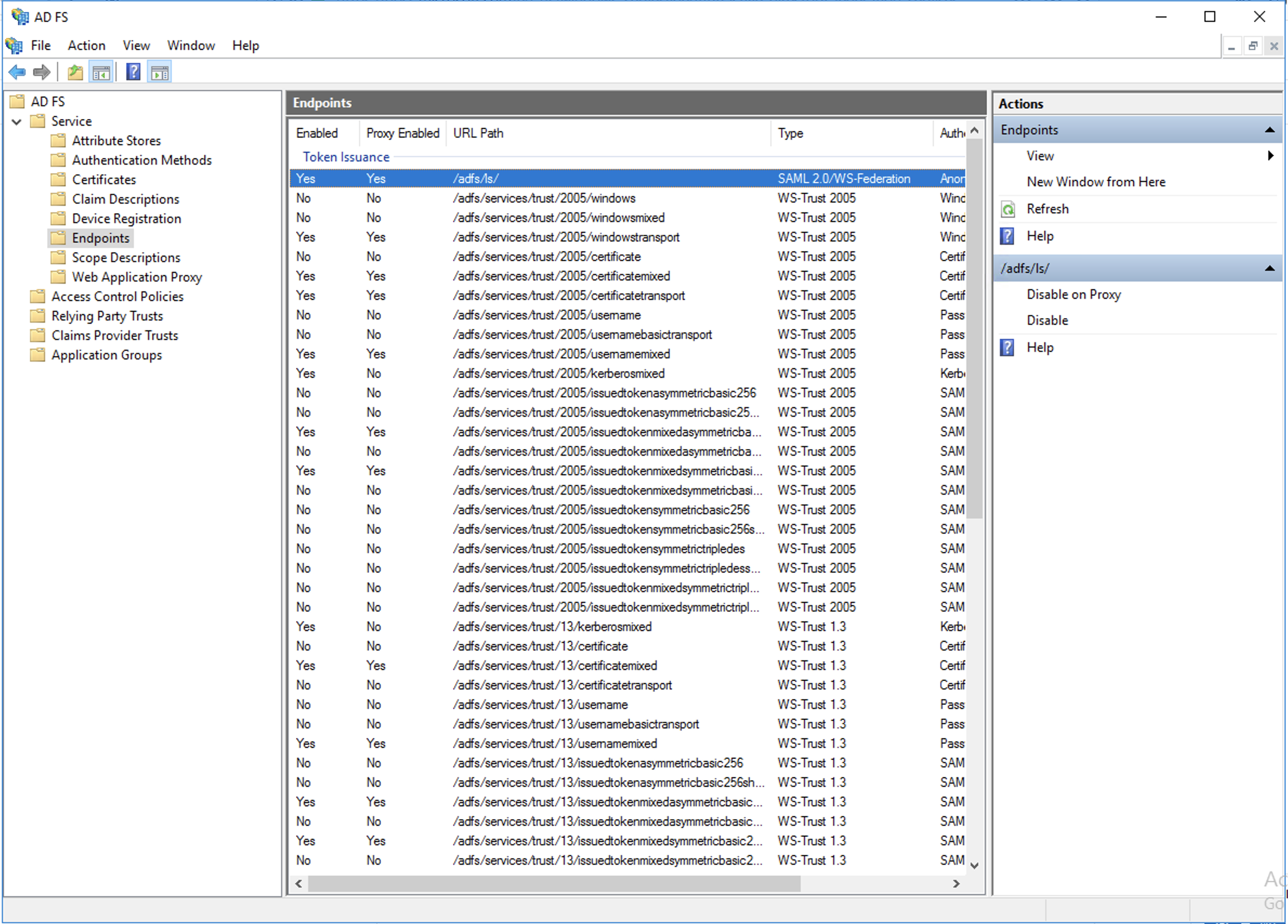Open the Help menu
Viewport: 1288px width, 924px height.
(x=245, y=45)
